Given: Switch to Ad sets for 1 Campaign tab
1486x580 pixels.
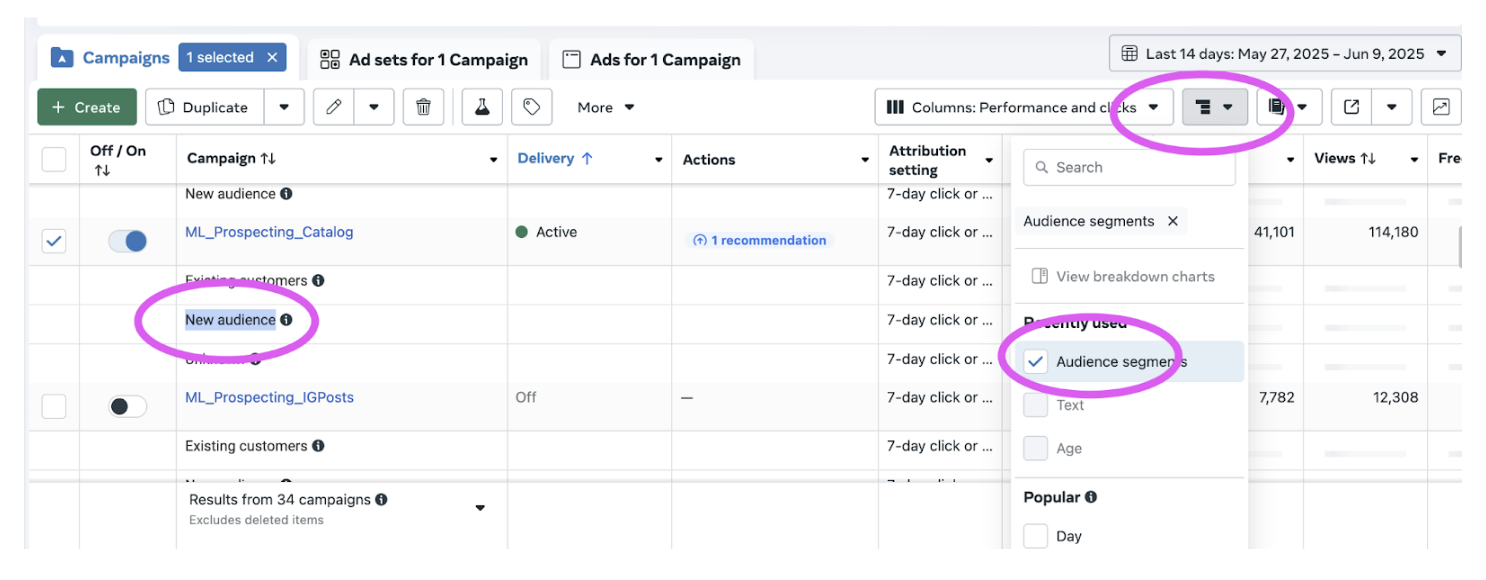Looking at the screenshot, I should coord(424,60).
